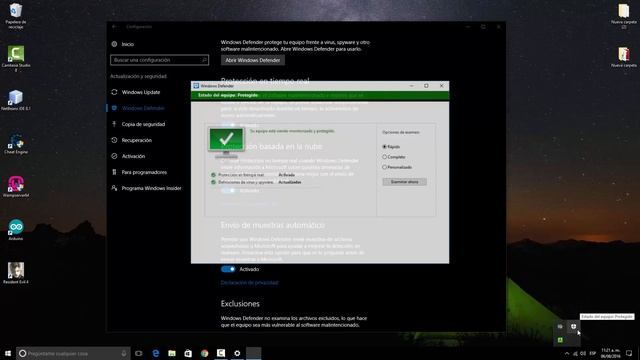Click the back arrow in Configuración window
640x360 pixels.
(x=114, y=27)
